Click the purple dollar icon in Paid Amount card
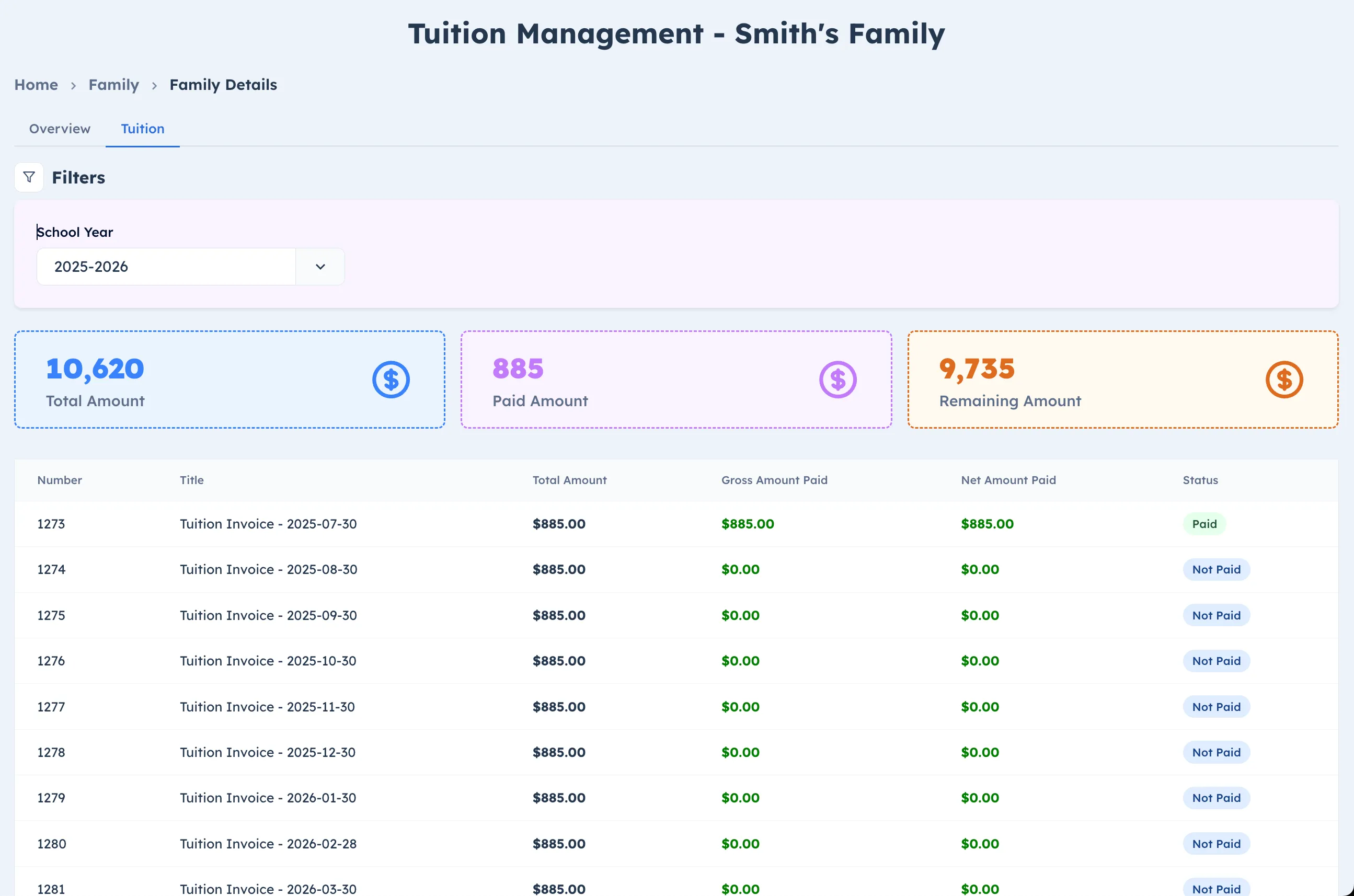This screenshot has width=1354, height=896. click(838, 379)
